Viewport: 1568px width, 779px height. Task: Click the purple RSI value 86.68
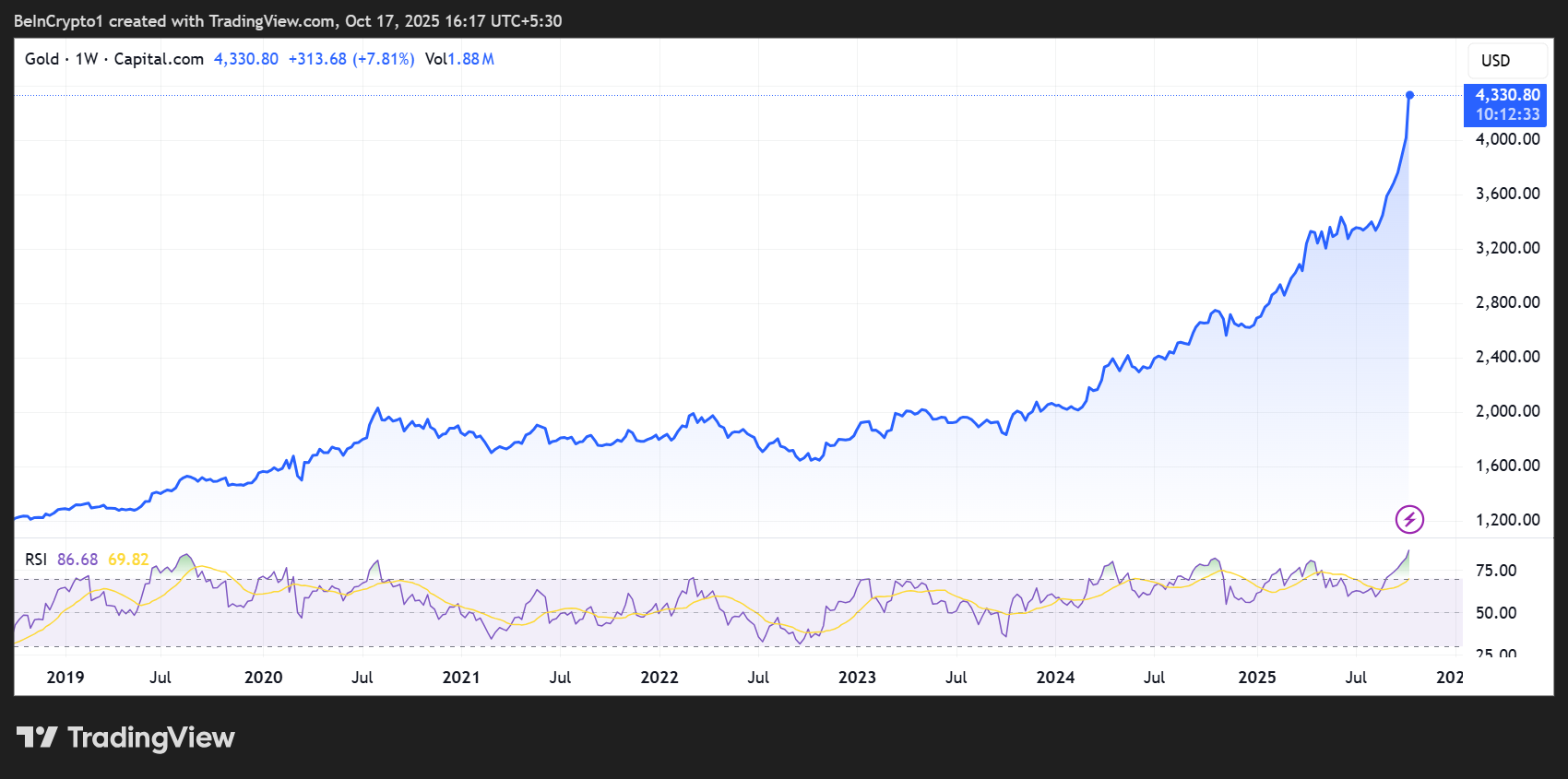pyautogui.click(x=77, y=560)
